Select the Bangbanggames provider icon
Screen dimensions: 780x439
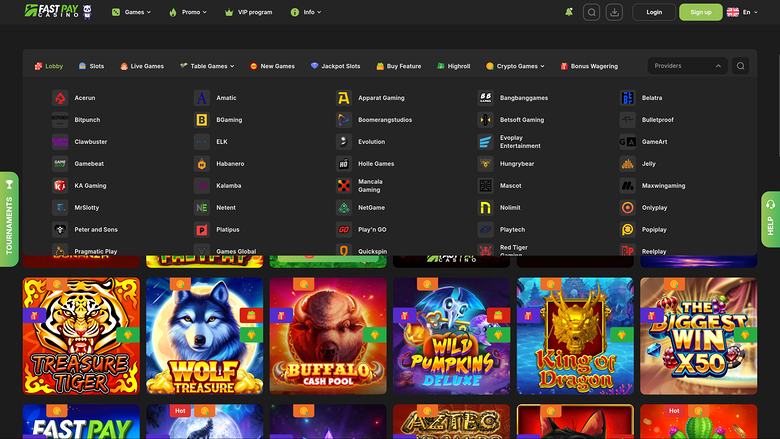[486, 98]
